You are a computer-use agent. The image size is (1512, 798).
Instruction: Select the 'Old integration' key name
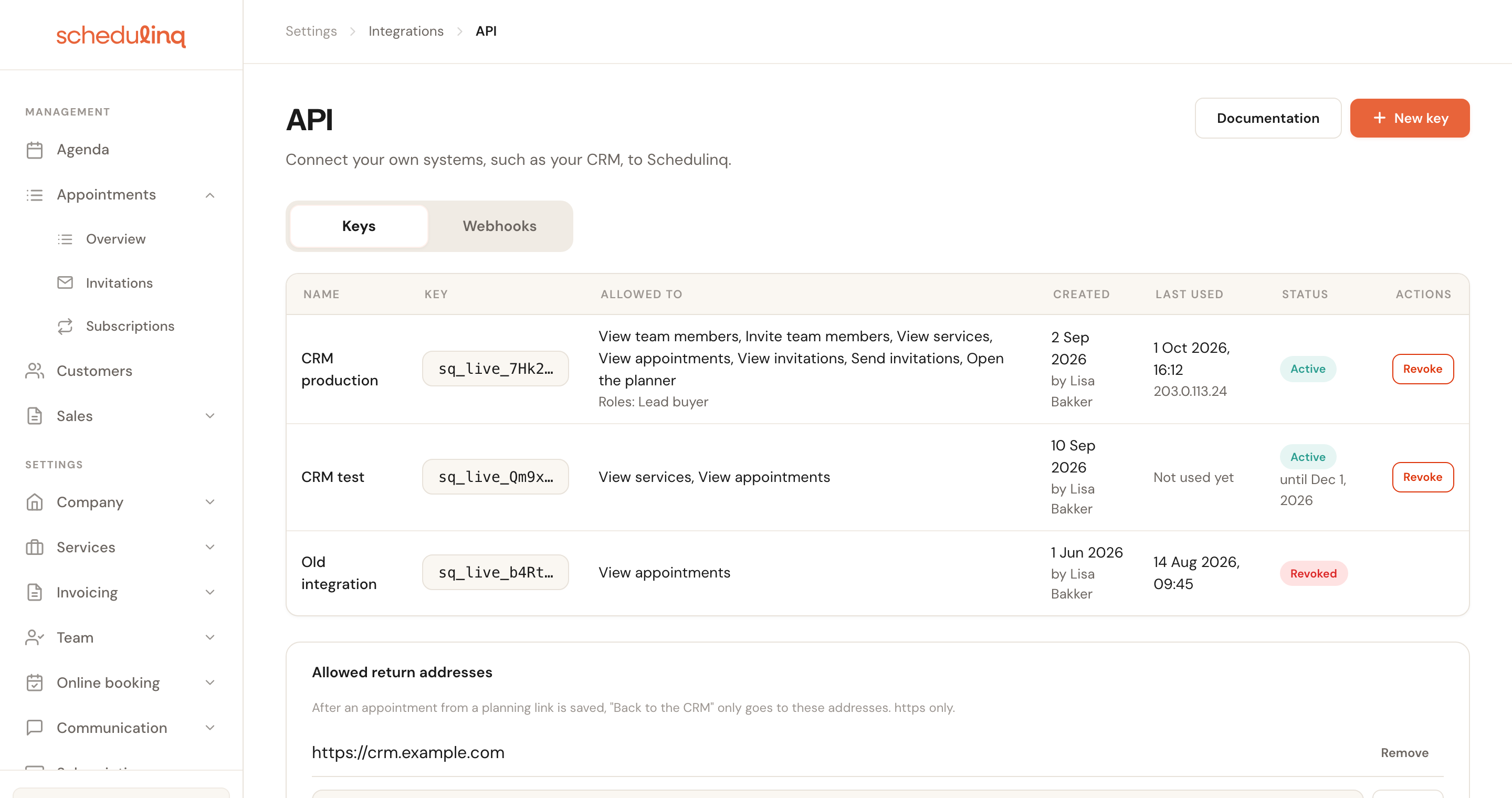click(x=339, y=573)
